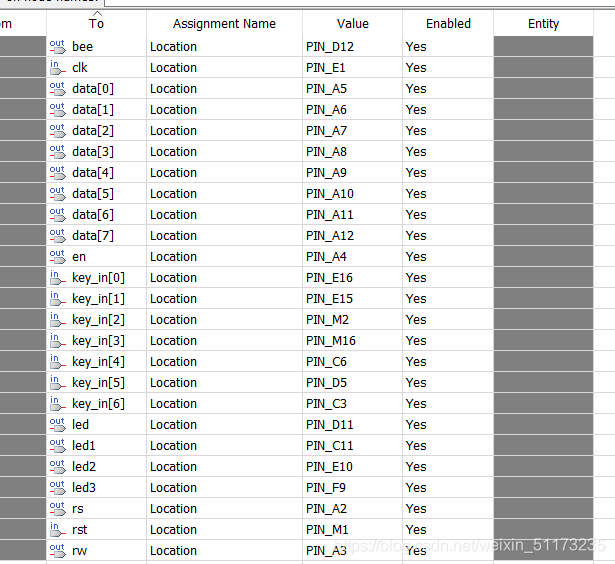Screen dimensions: 615x564
Task: Select the output icon for data[1]
Action: (58, 110)
